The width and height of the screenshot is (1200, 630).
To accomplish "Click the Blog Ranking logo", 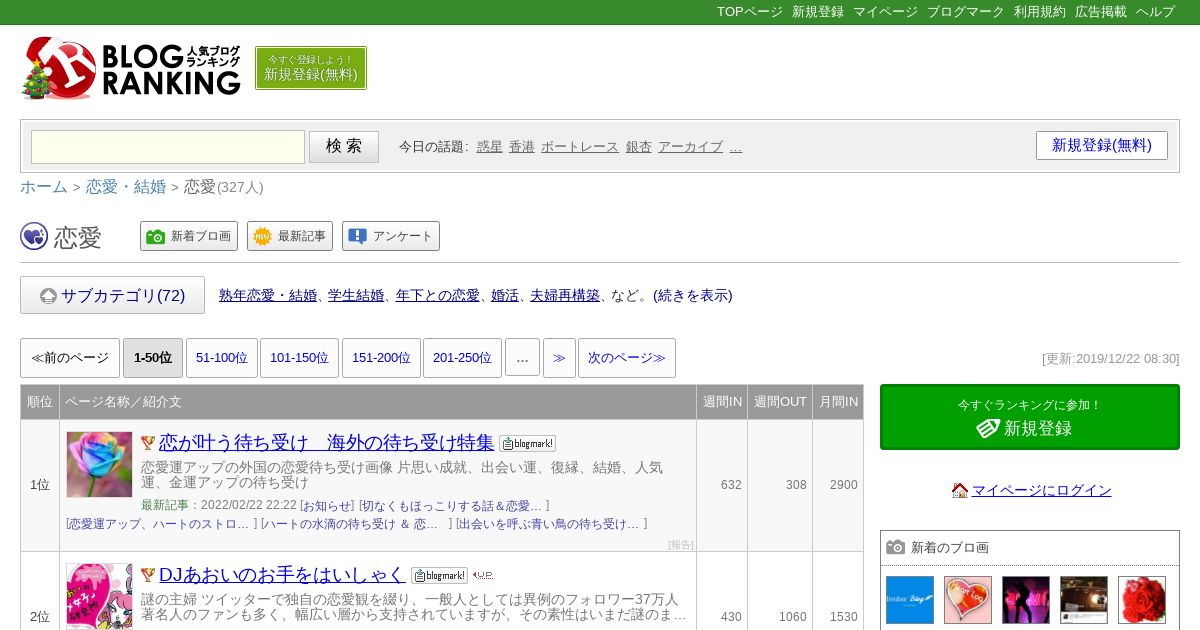I will tap(131, 68).
